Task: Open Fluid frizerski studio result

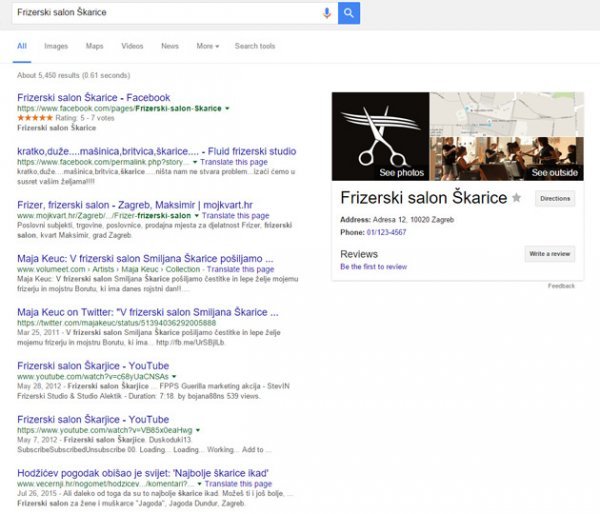Action: point(157,151)
